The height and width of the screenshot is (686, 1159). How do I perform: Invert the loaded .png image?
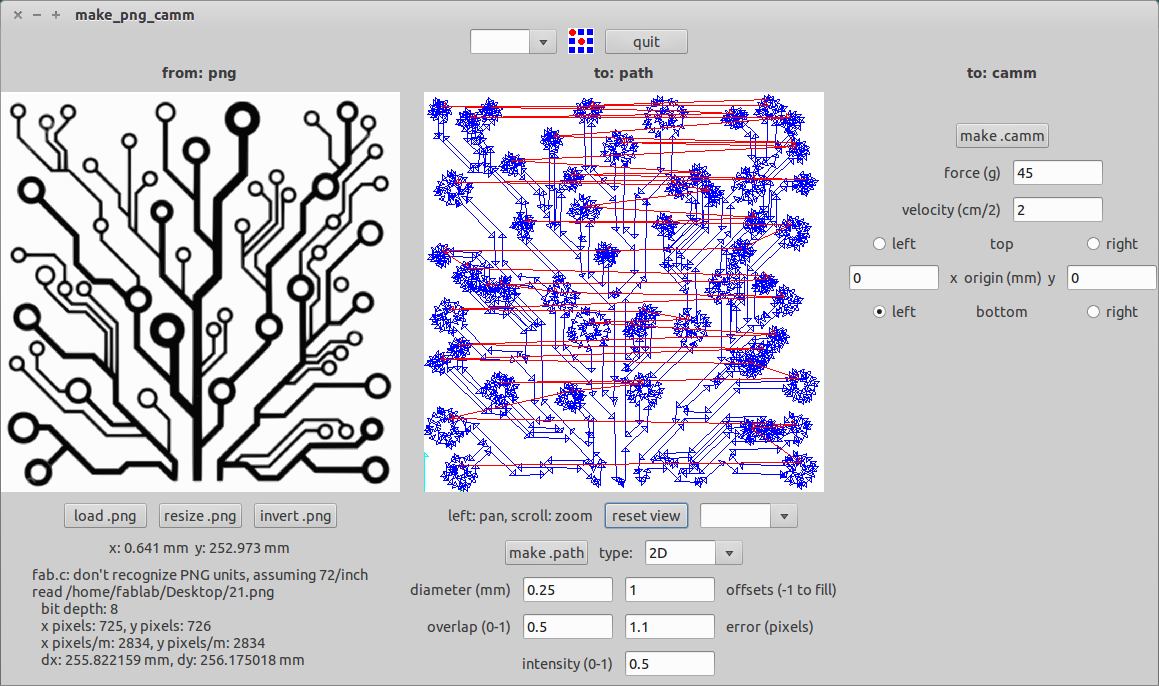coord(295,516)
